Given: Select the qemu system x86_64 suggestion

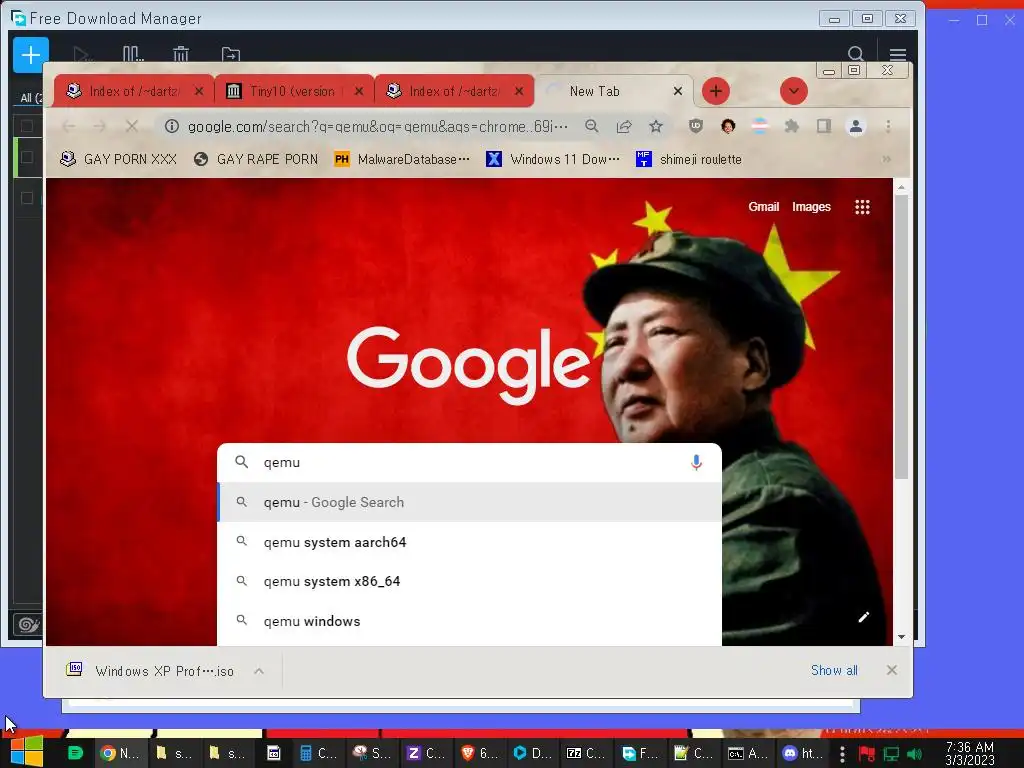Looking at the screenshot, I should pos(469,581).
